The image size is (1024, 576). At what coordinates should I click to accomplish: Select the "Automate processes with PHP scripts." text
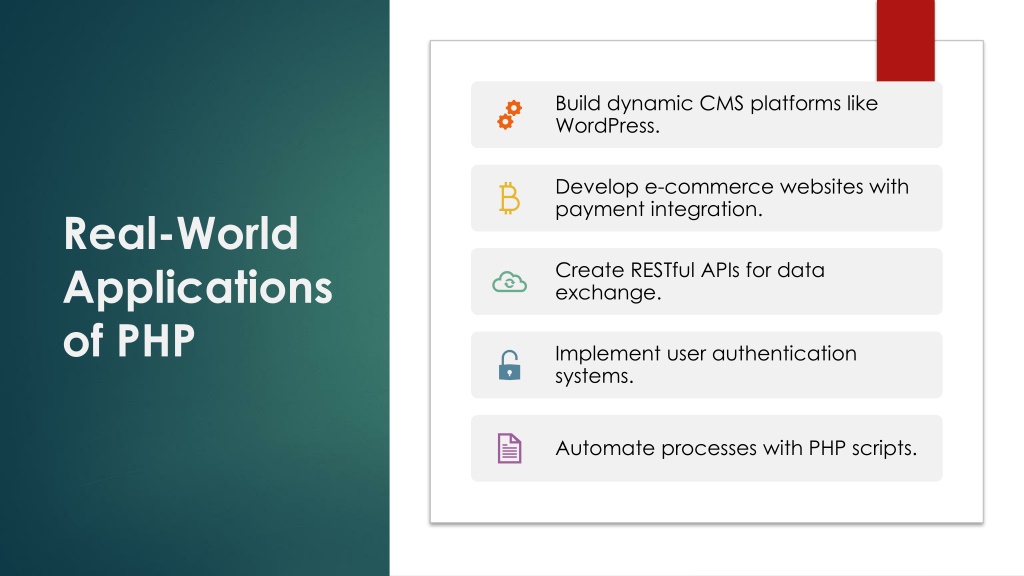pos(736,448)
